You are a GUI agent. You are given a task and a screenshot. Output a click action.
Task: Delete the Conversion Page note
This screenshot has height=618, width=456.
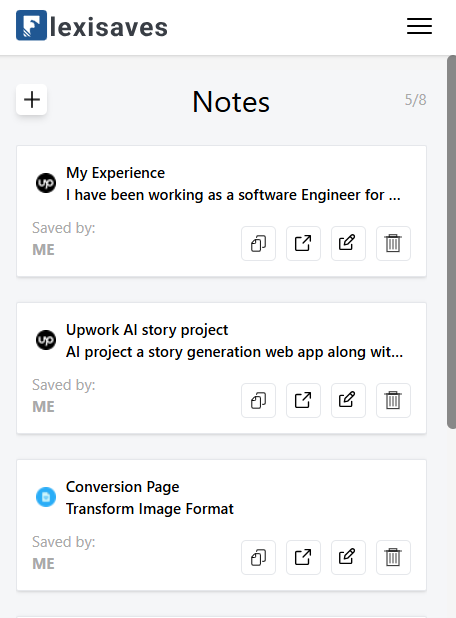point(393,557)
